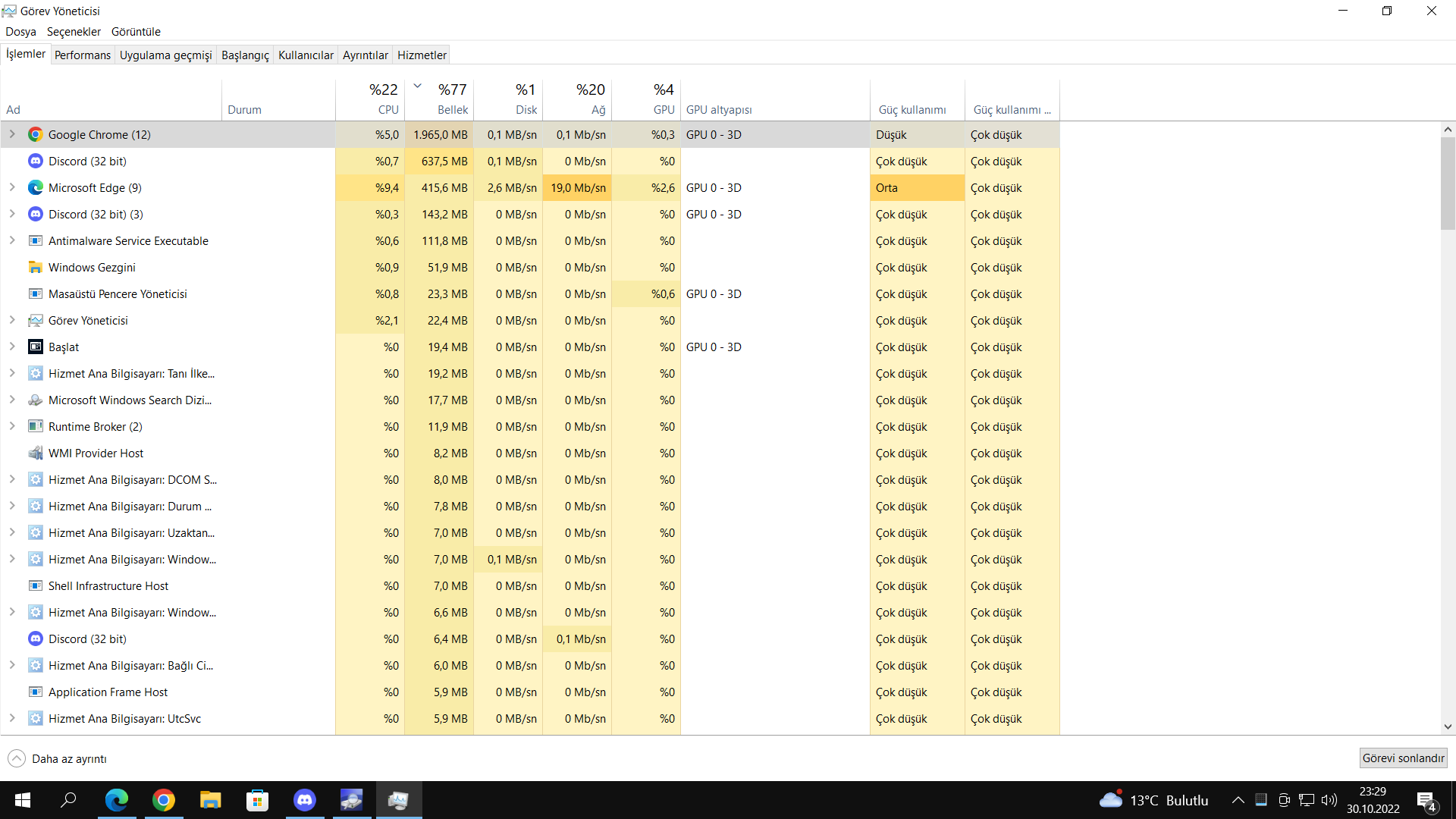The width and height of the screenshot is (1456, 819).
Task: Sort by the Disk column header
Action: (x=508, y=99)
